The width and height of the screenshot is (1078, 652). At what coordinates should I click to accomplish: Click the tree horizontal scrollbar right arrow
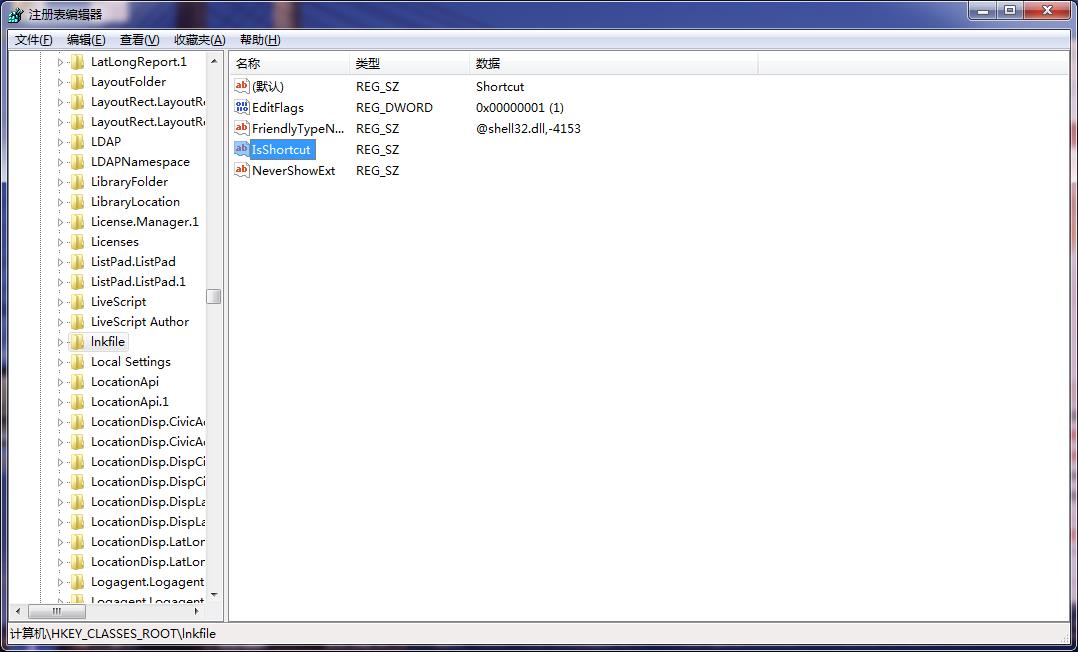[x=197, y=611]
